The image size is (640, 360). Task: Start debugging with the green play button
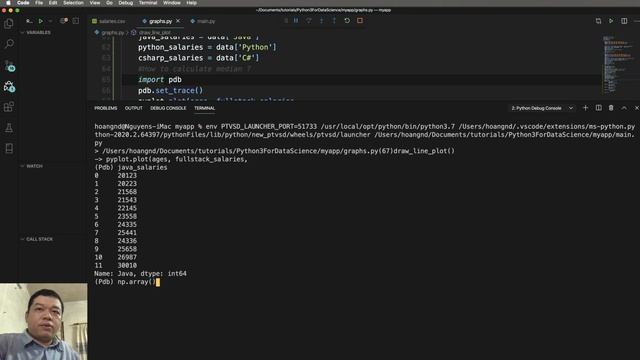click(x=41, y=21)
